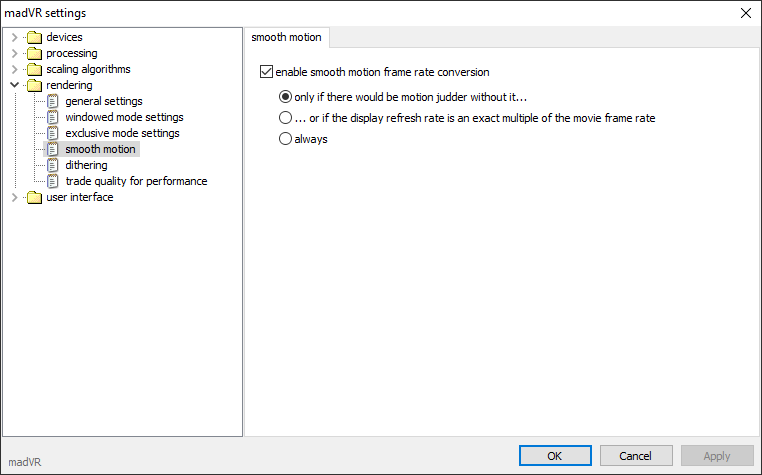762x475 pixels.
Task: Choose the exact multiple of frame rate option
Action: click(285, 118)
